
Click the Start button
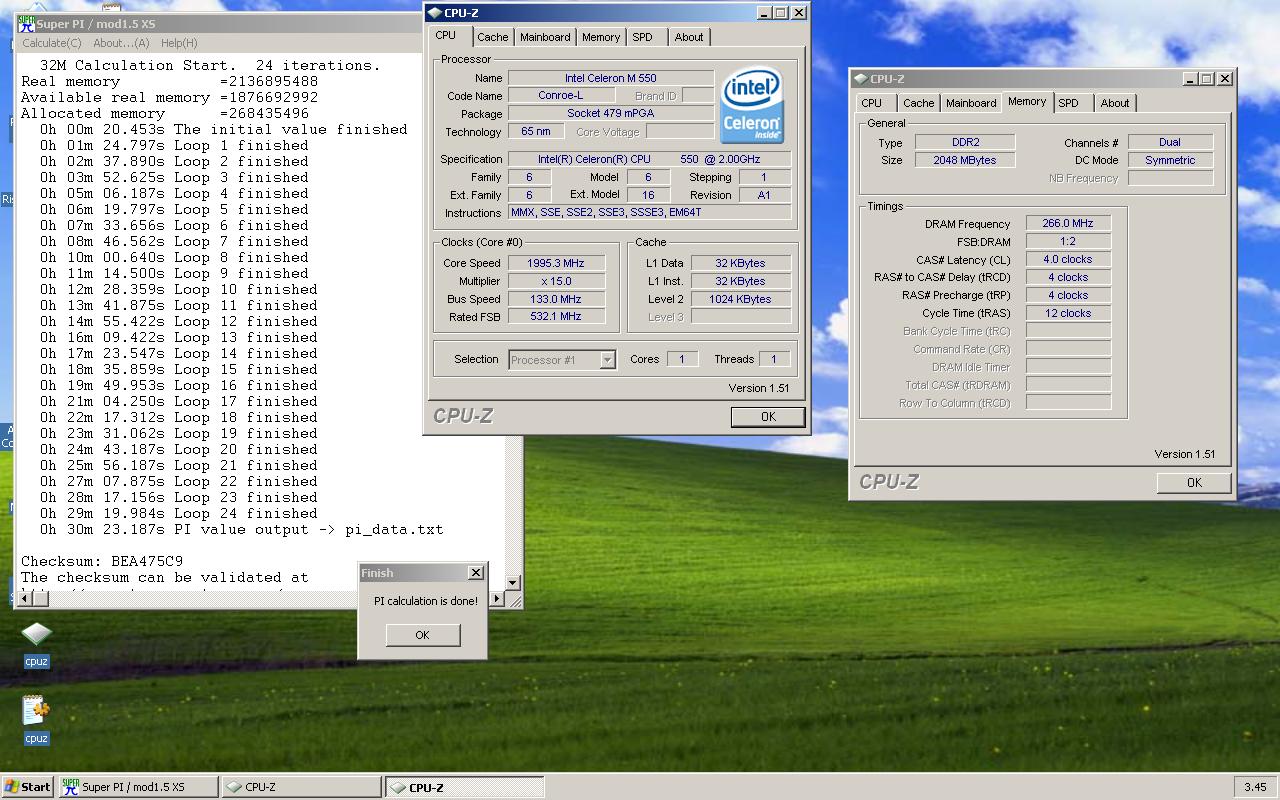tap(28, 787)
